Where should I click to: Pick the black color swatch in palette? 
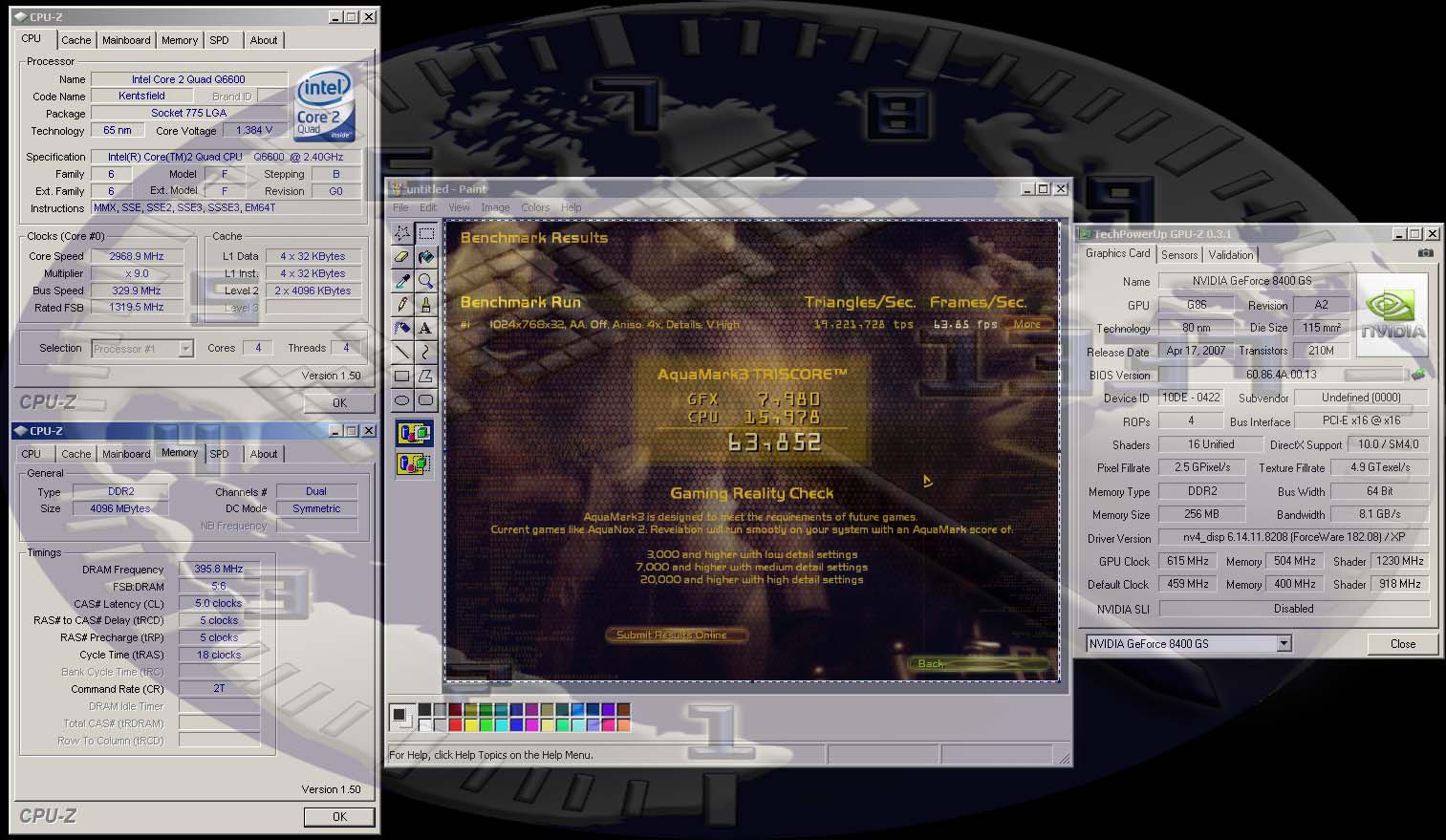pyautogui.click(x=424, y=710)
